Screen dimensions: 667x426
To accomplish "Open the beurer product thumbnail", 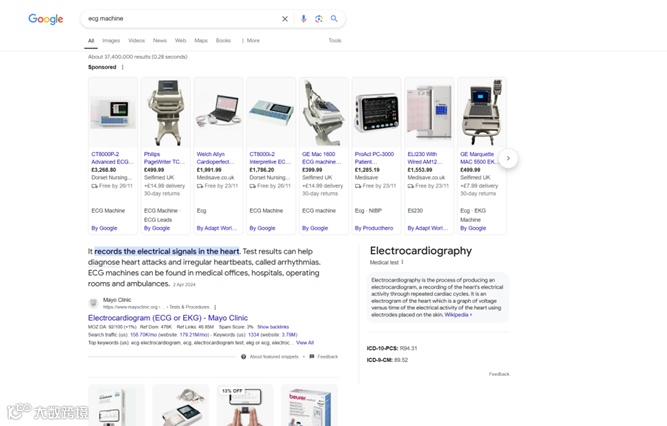I will coord(309,405).
